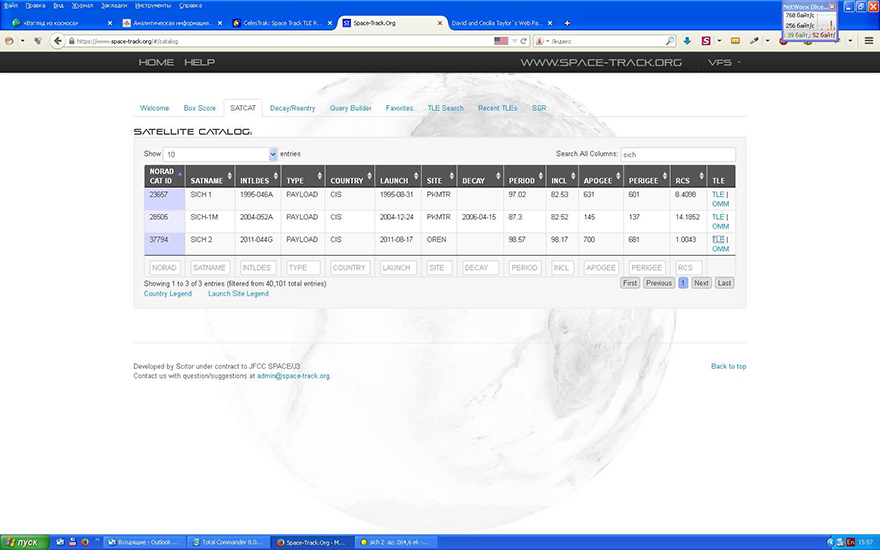This screenshot has height=550, width=880.
Task: Open address bar history dropdown arrow
Action: tap(514, 41)
